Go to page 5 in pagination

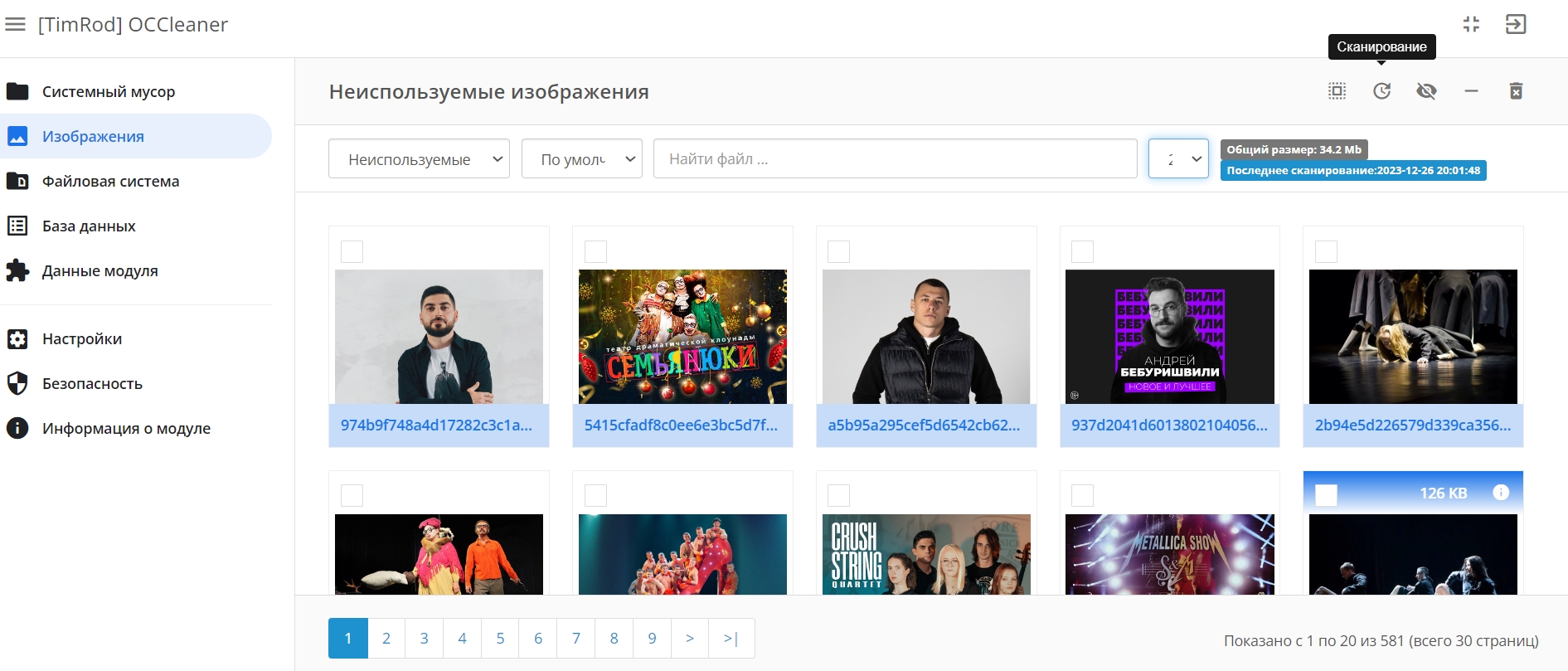click(500, 639)
